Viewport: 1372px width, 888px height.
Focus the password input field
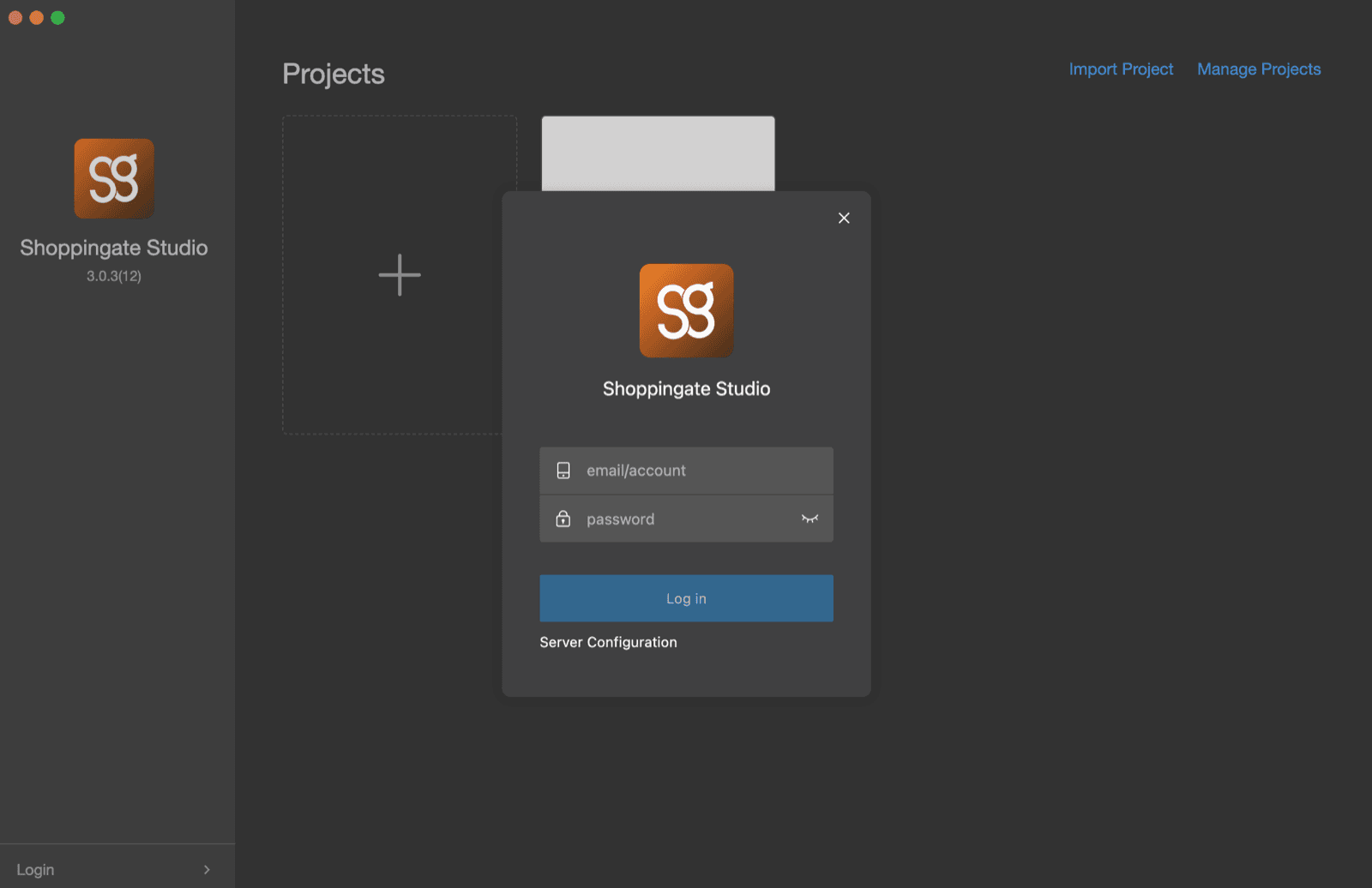tap(686, 519)
